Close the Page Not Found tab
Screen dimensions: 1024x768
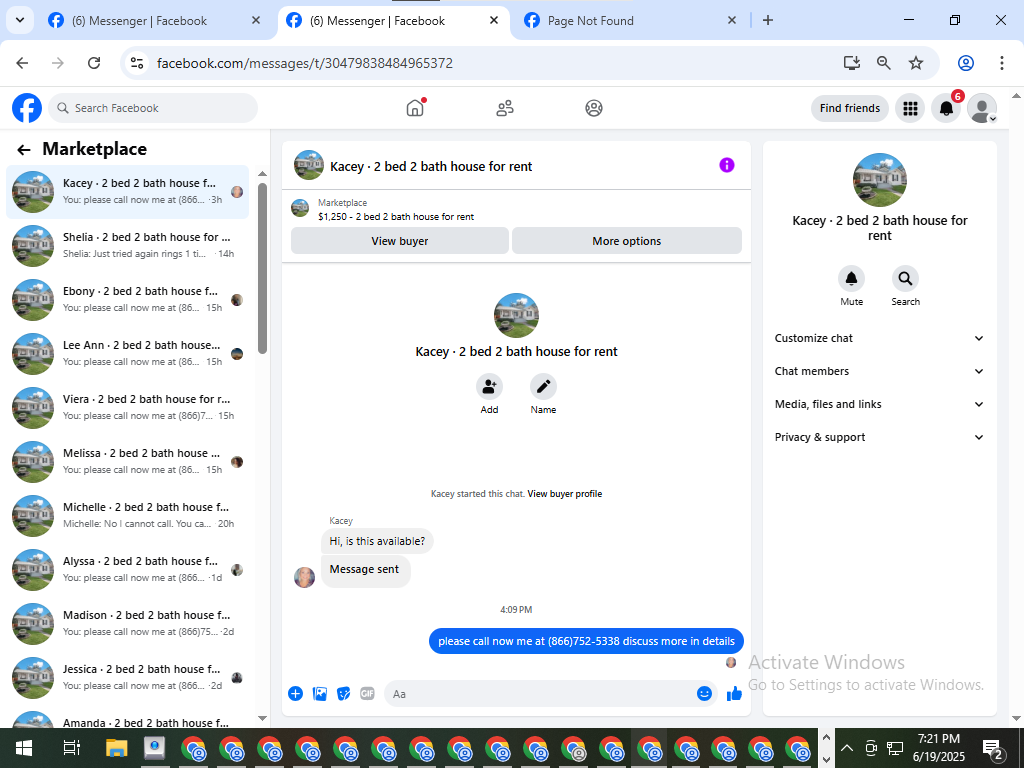[731, 20]
